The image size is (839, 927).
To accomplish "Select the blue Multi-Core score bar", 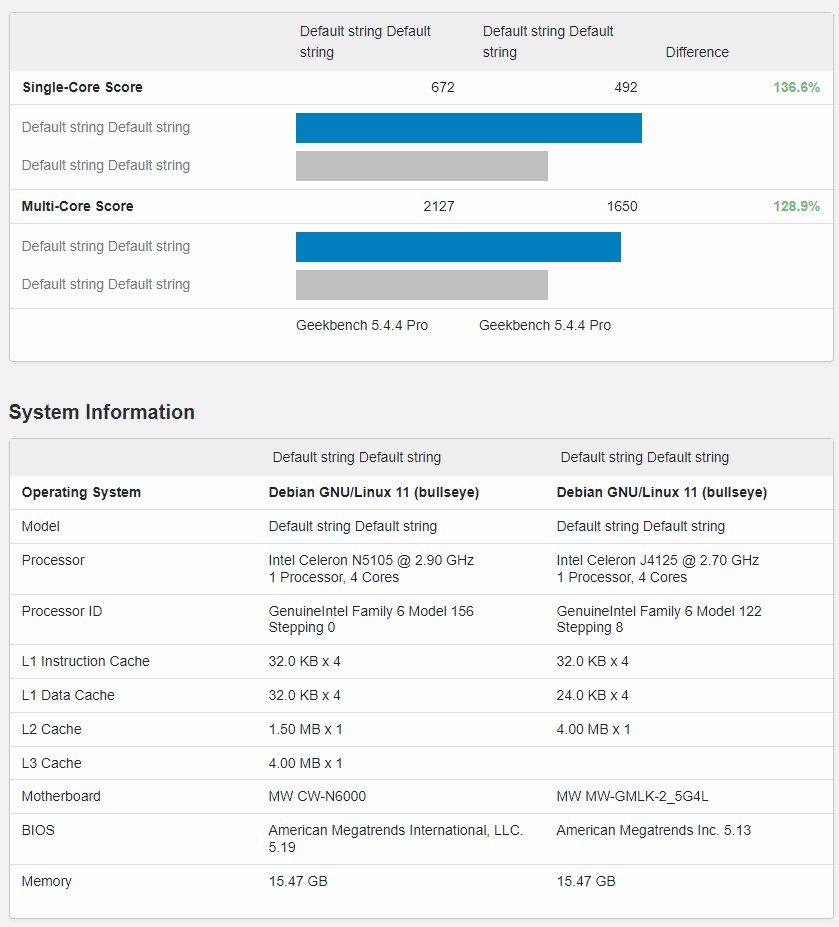I will (458, 247).
